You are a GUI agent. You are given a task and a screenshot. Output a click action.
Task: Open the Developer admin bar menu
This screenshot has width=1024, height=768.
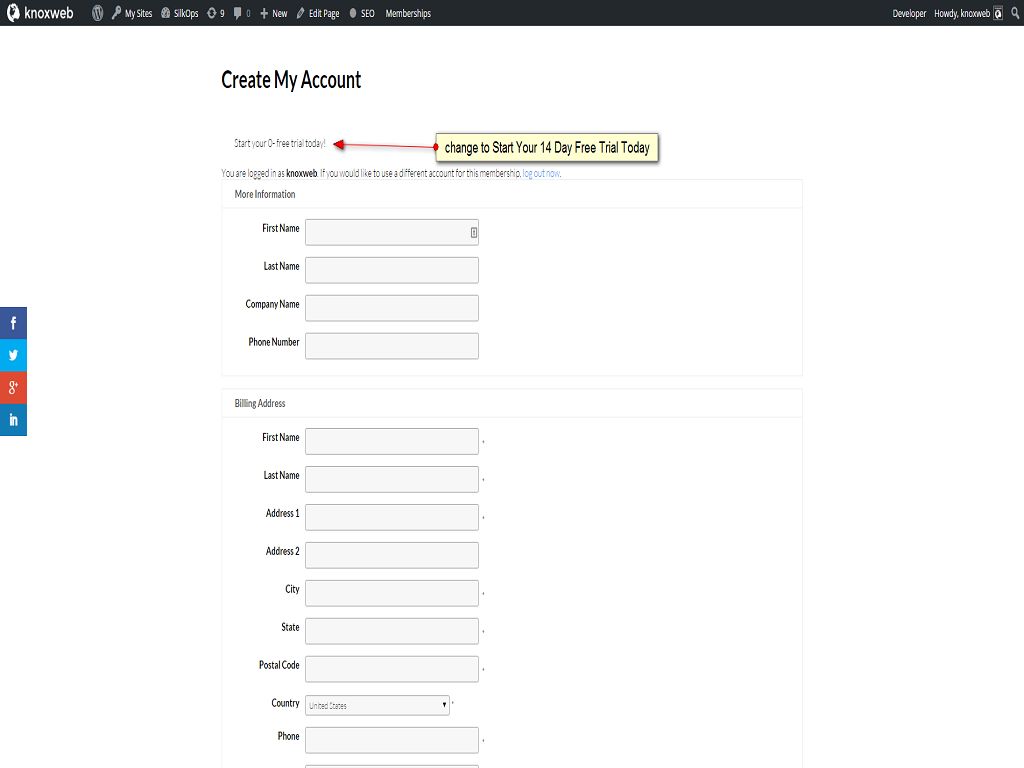point(909,13)
